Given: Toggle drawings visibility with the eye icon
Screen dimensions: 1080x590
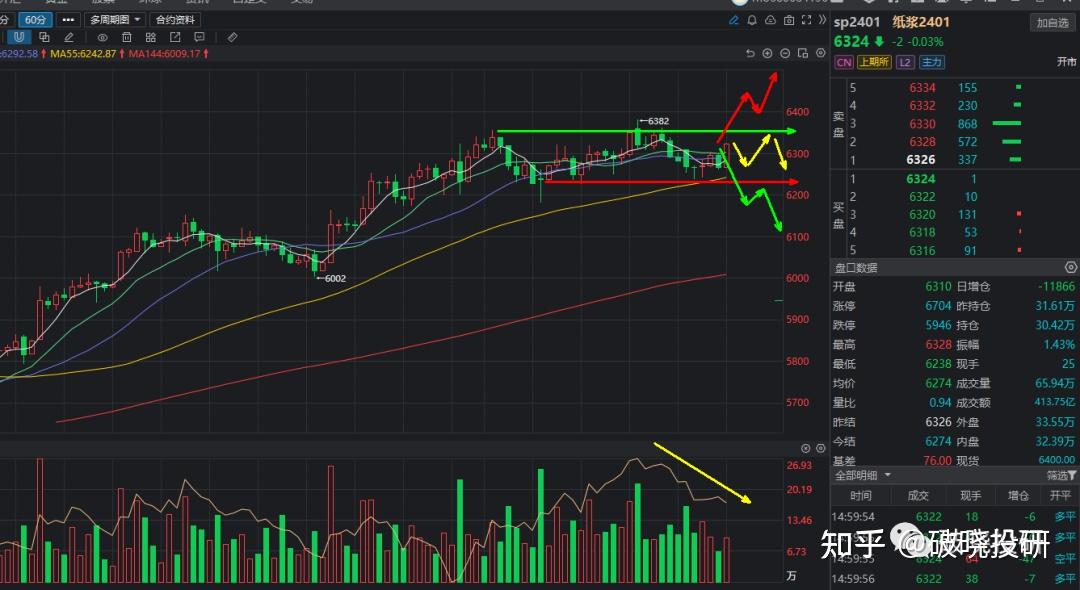Looking at the screenshot, I should (102, 37).
